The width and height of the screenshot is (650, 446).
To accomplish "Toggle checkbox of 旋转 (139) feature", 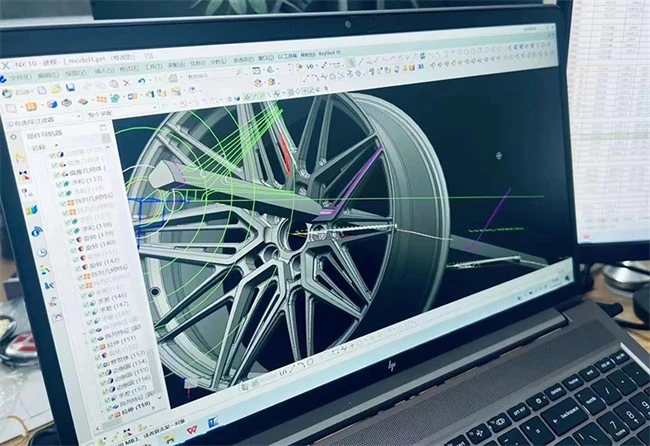I will pyautogui.click(x=71, y=239).
